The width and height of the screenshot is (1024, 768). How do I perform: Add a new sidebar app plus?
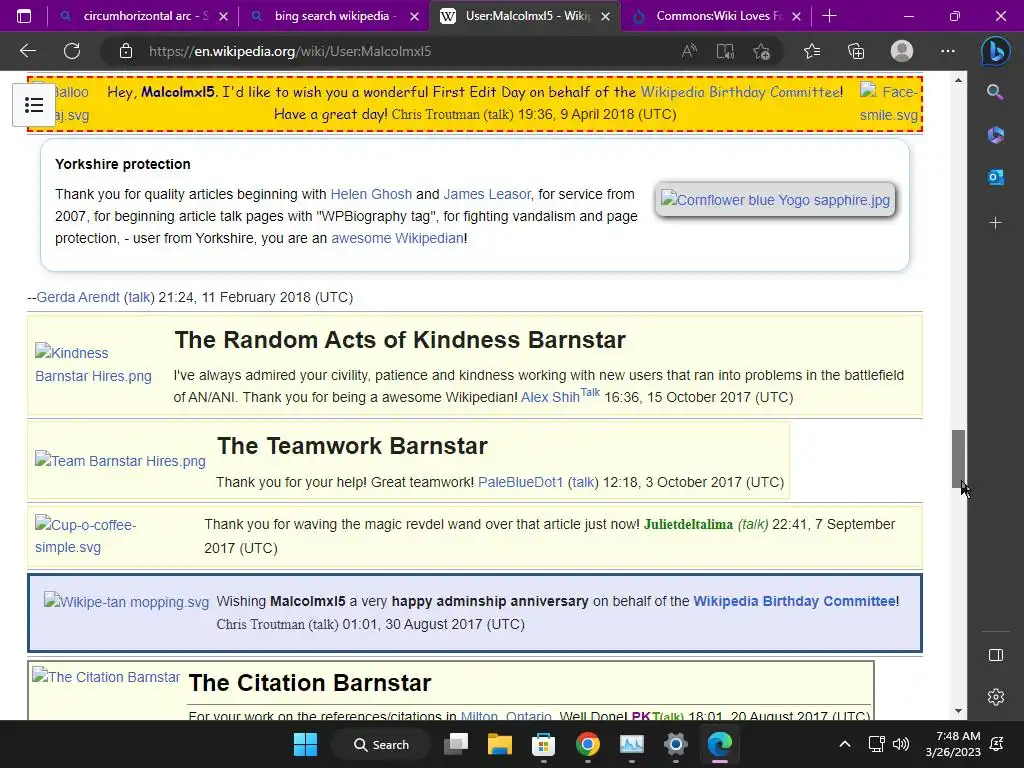[995, 223]
